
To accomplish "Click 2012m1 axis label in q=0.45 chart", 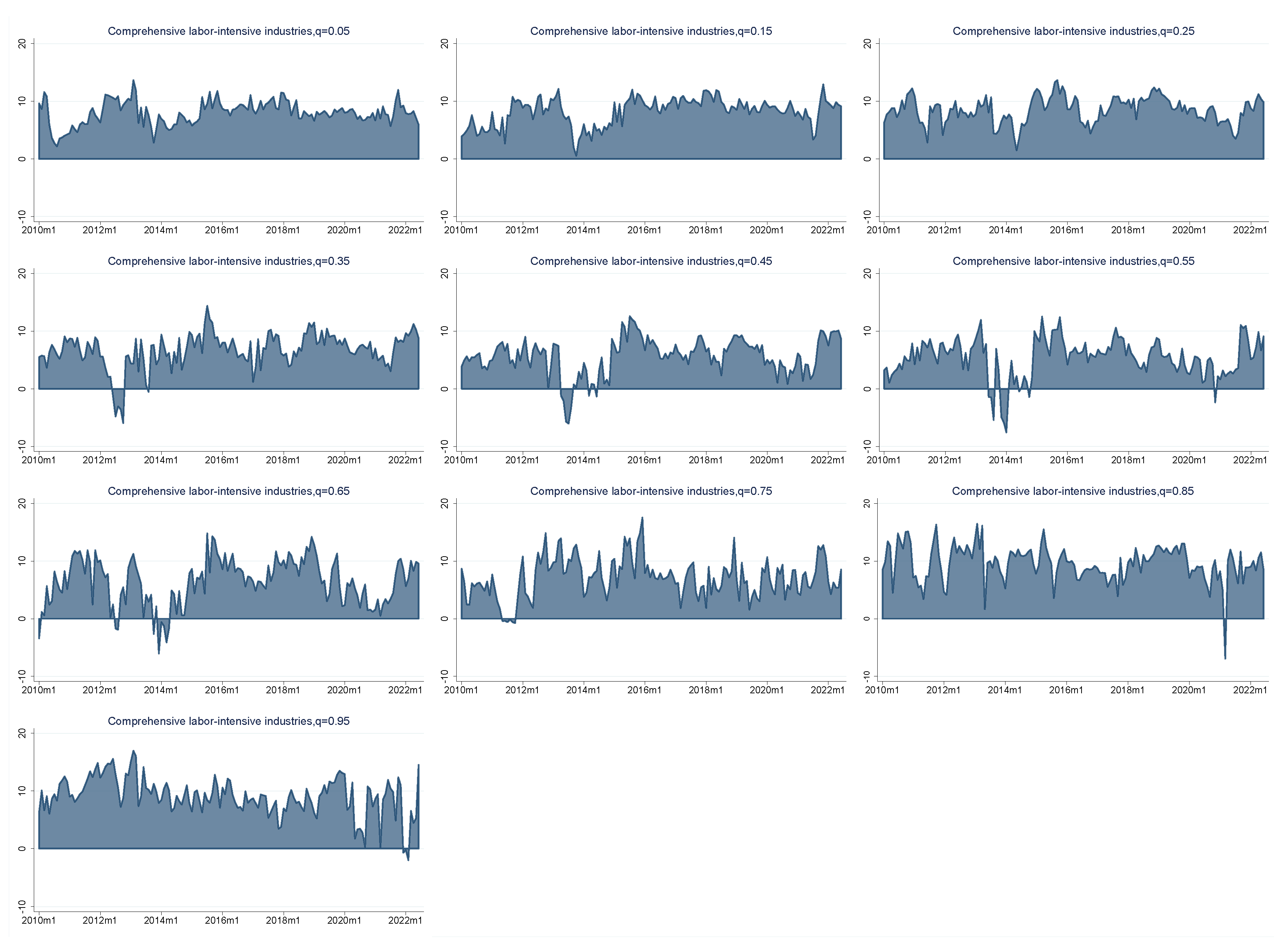I will click(x=522, y=460).
